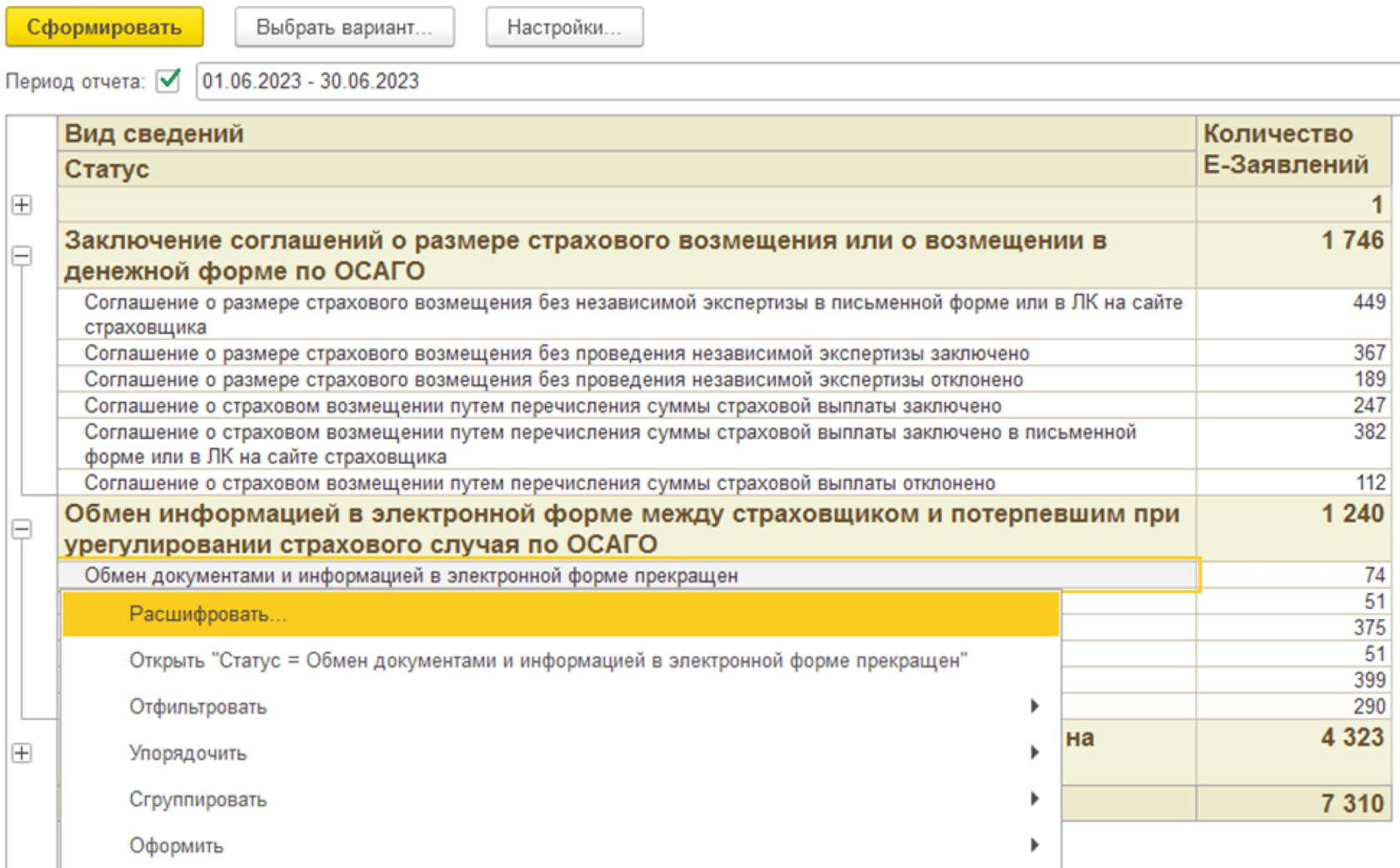
Task: Click the yellow Сформировать button
Action: tap(104, 27)
